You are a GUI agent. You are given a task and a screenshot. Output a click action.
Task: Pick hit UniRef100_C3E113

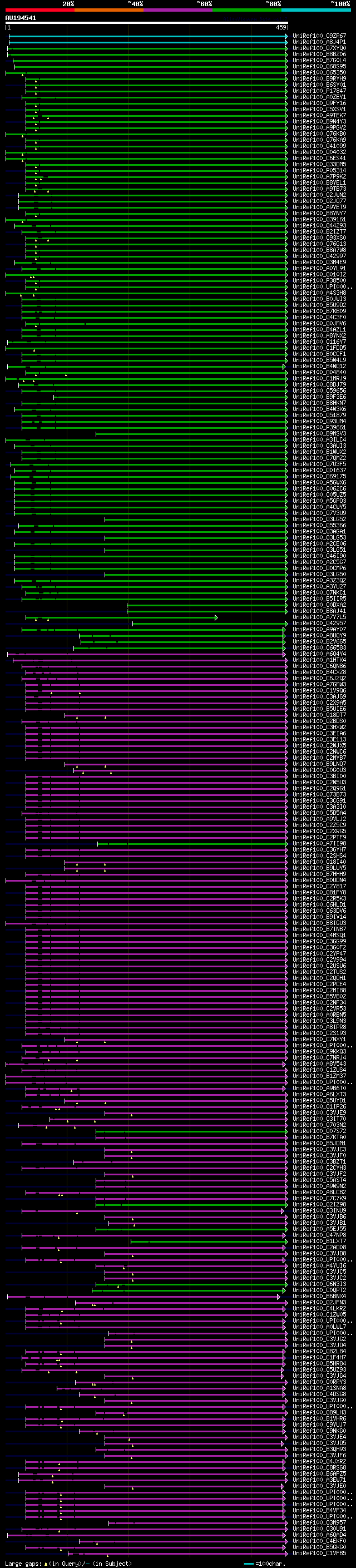click(319, 739)
